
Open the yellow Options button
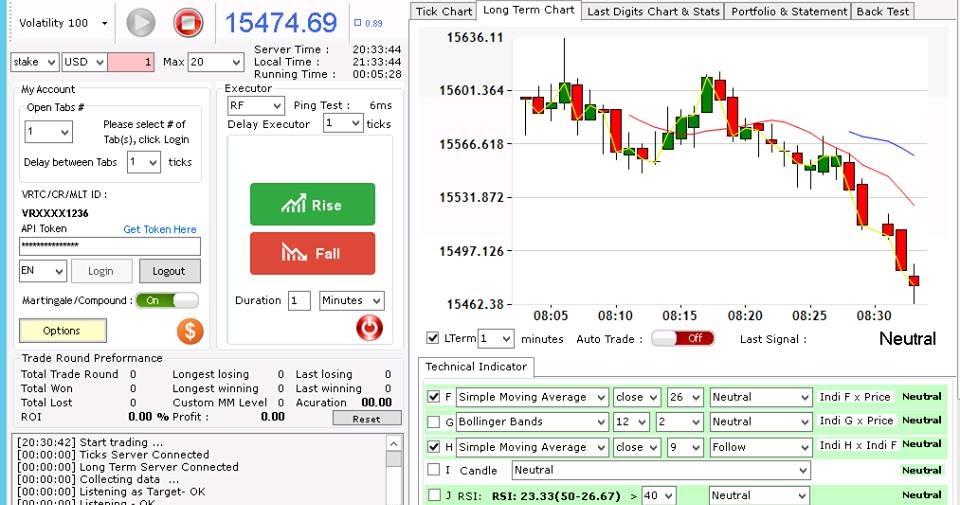tap(62, 331)
